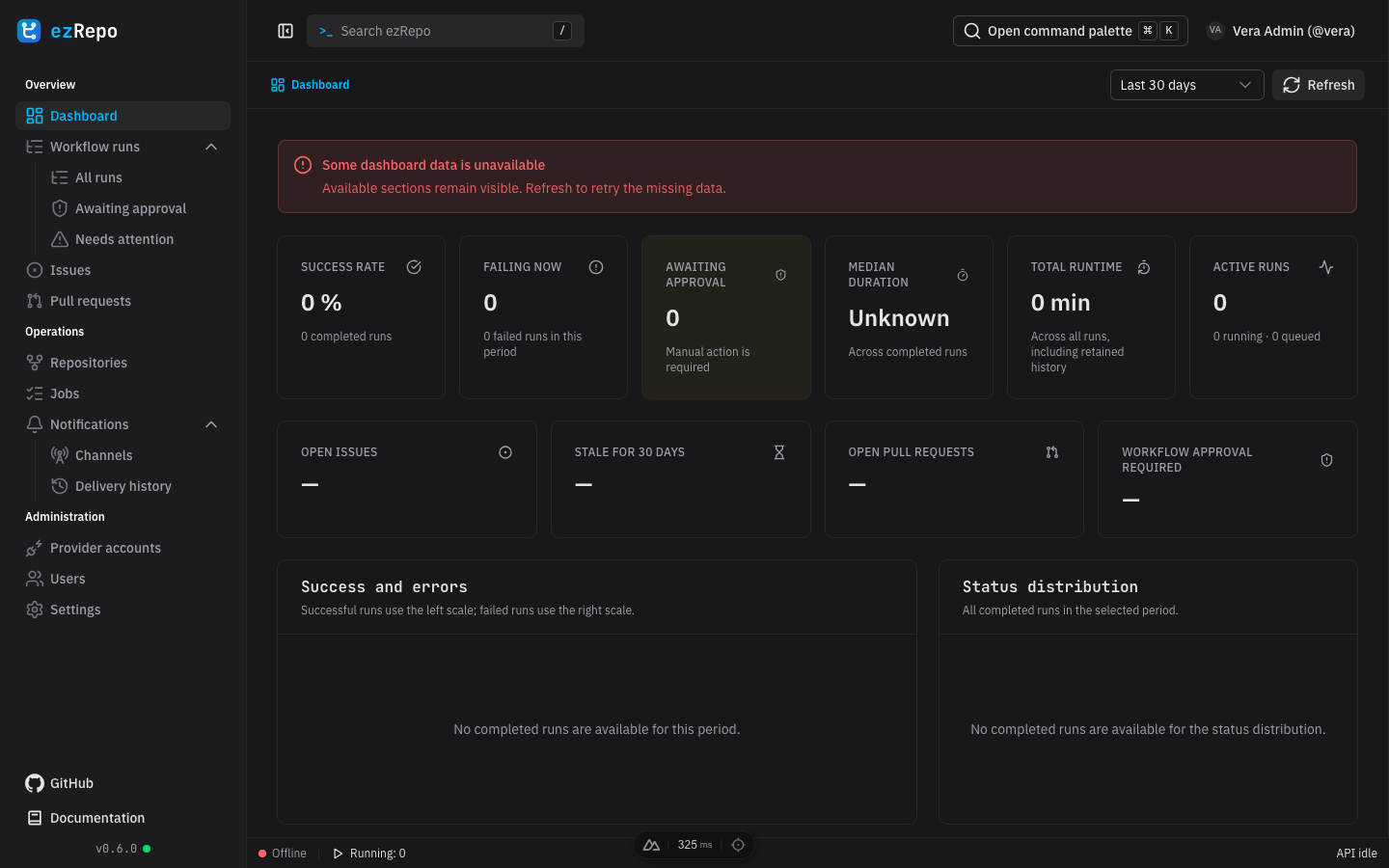1389x868 pixels.
Task: Open Settings in the sidebar
Action: [x=123, y=610]
